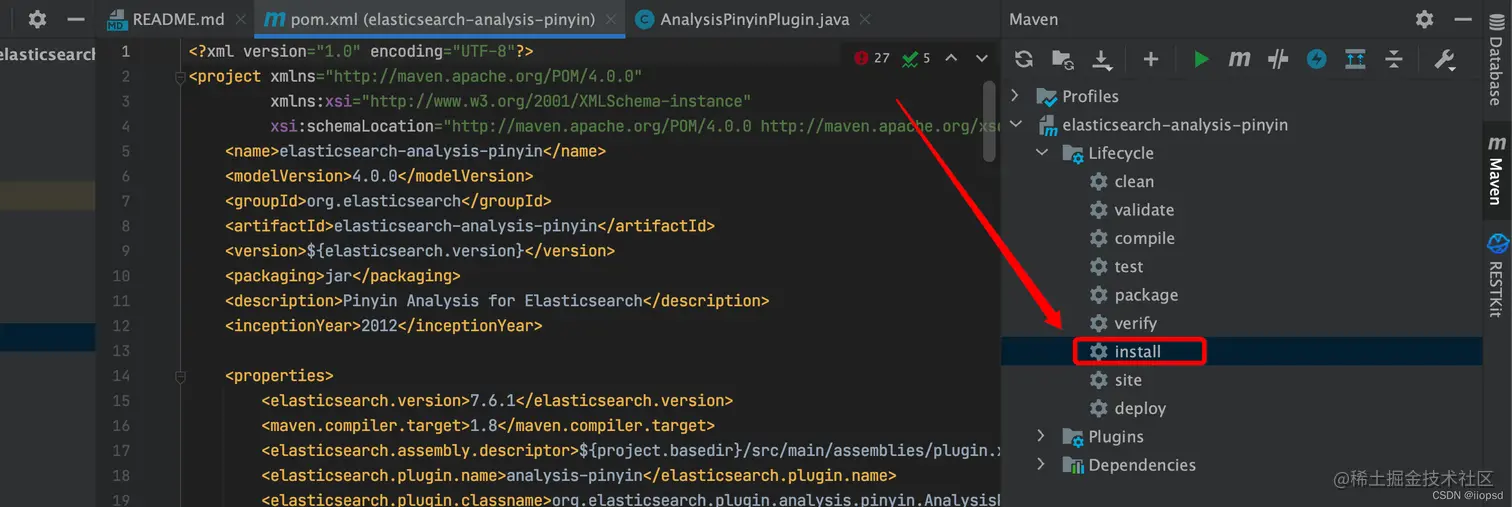Click the 5 typos indicator
1512x507 pixels.
coord(916,58)
